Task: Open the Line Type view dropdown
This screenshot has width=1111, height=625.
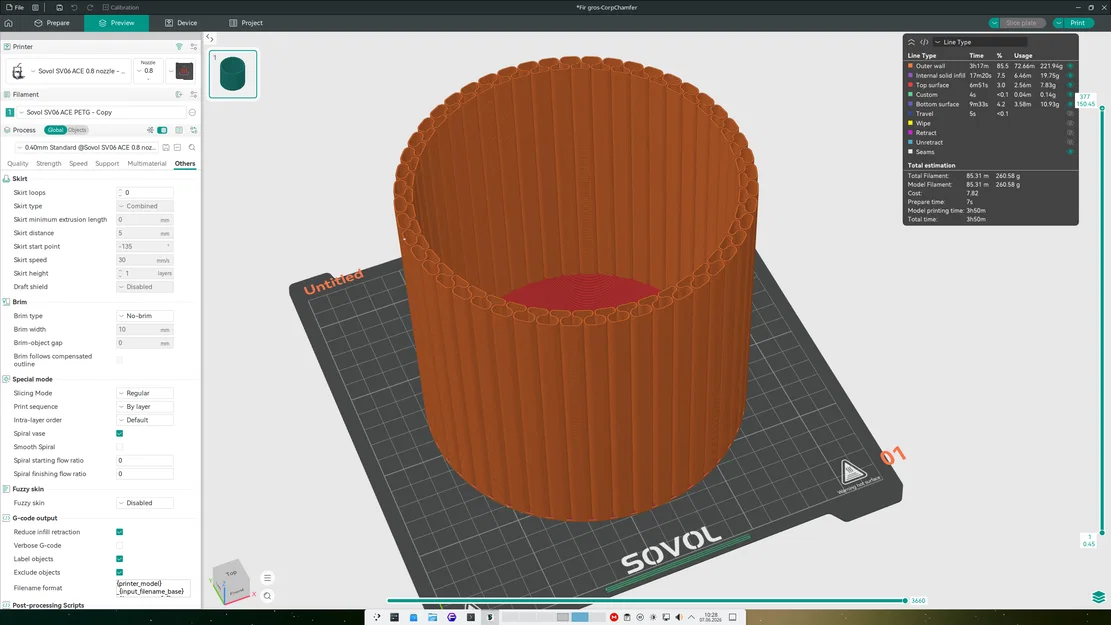Action: click(979, 42)
